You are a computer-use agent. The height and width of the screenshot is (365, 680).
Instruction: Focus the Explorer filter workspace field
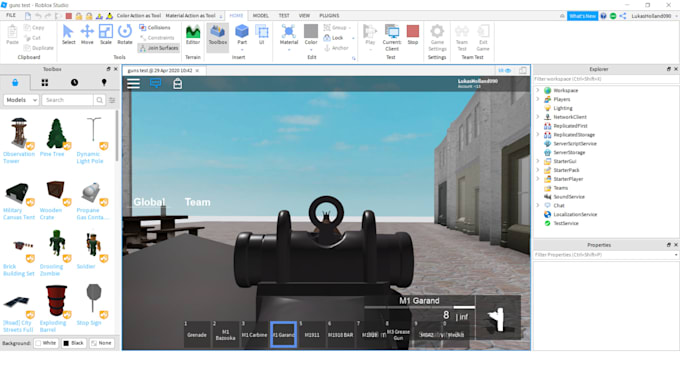pyautogui.click(x=606, y=79)
